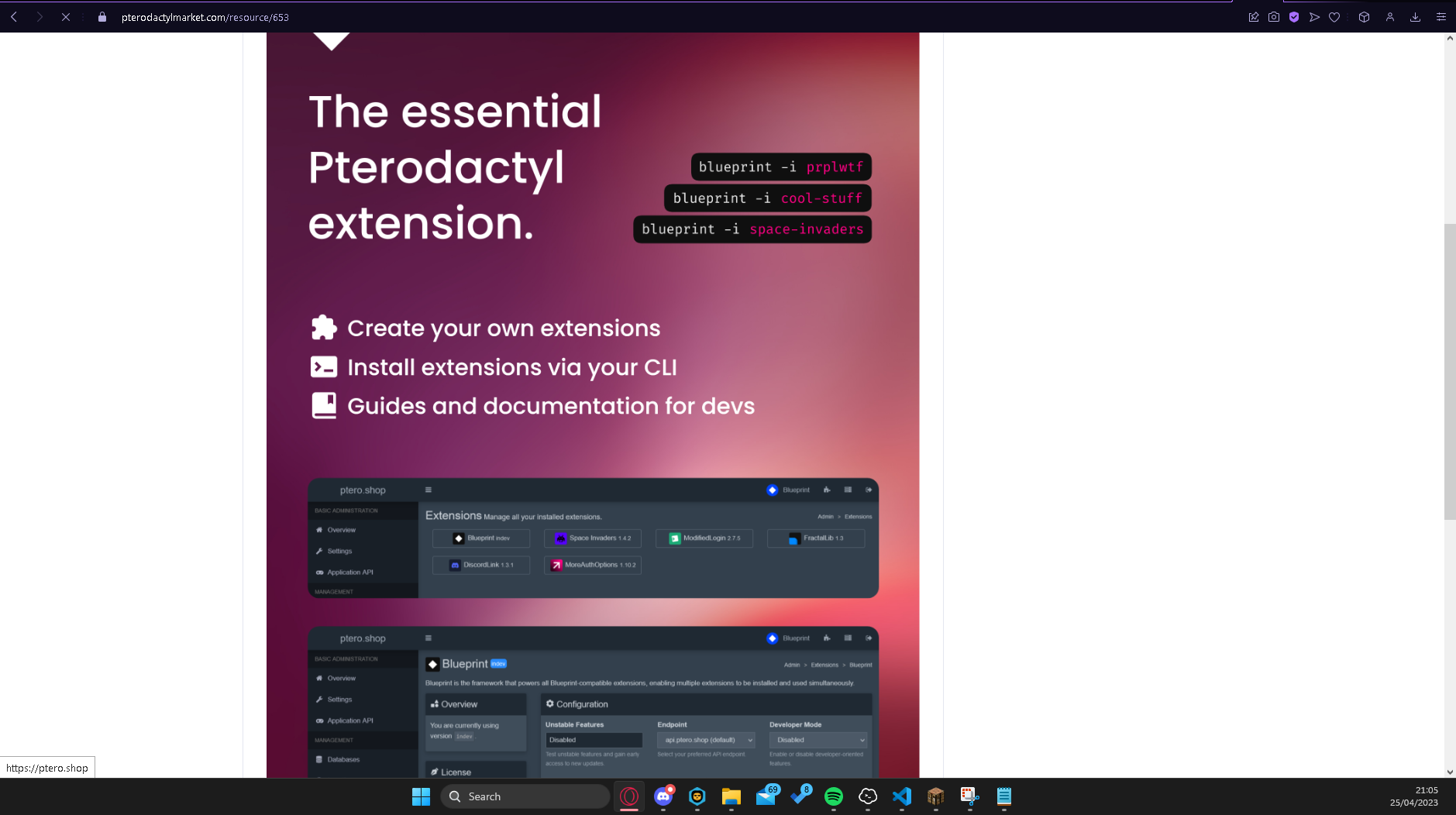The height and width of the screenshot is (815, 1456).
Task: Click 'Create your own extensions' text
Action: point(504,328)
